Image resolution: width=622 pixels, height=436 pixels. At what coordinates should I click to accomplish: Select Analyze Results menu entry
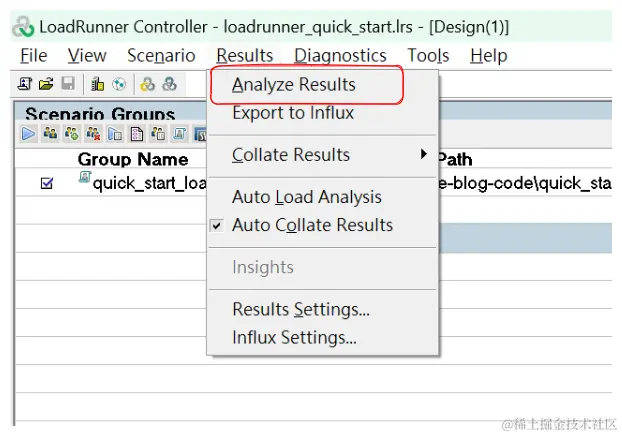click(294, 85)
